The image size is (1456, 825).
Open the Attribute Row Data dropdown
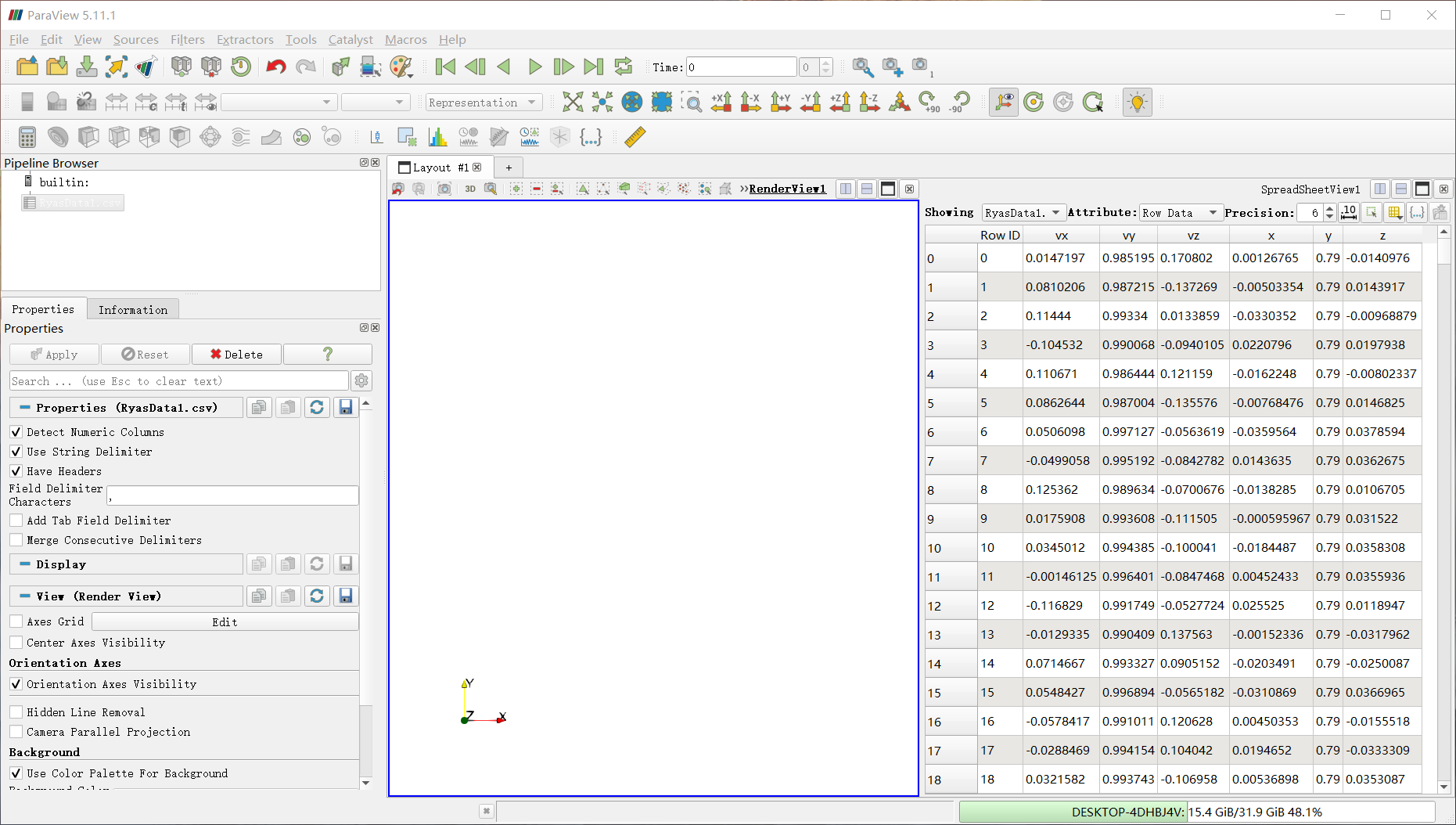coord(1180,213)
